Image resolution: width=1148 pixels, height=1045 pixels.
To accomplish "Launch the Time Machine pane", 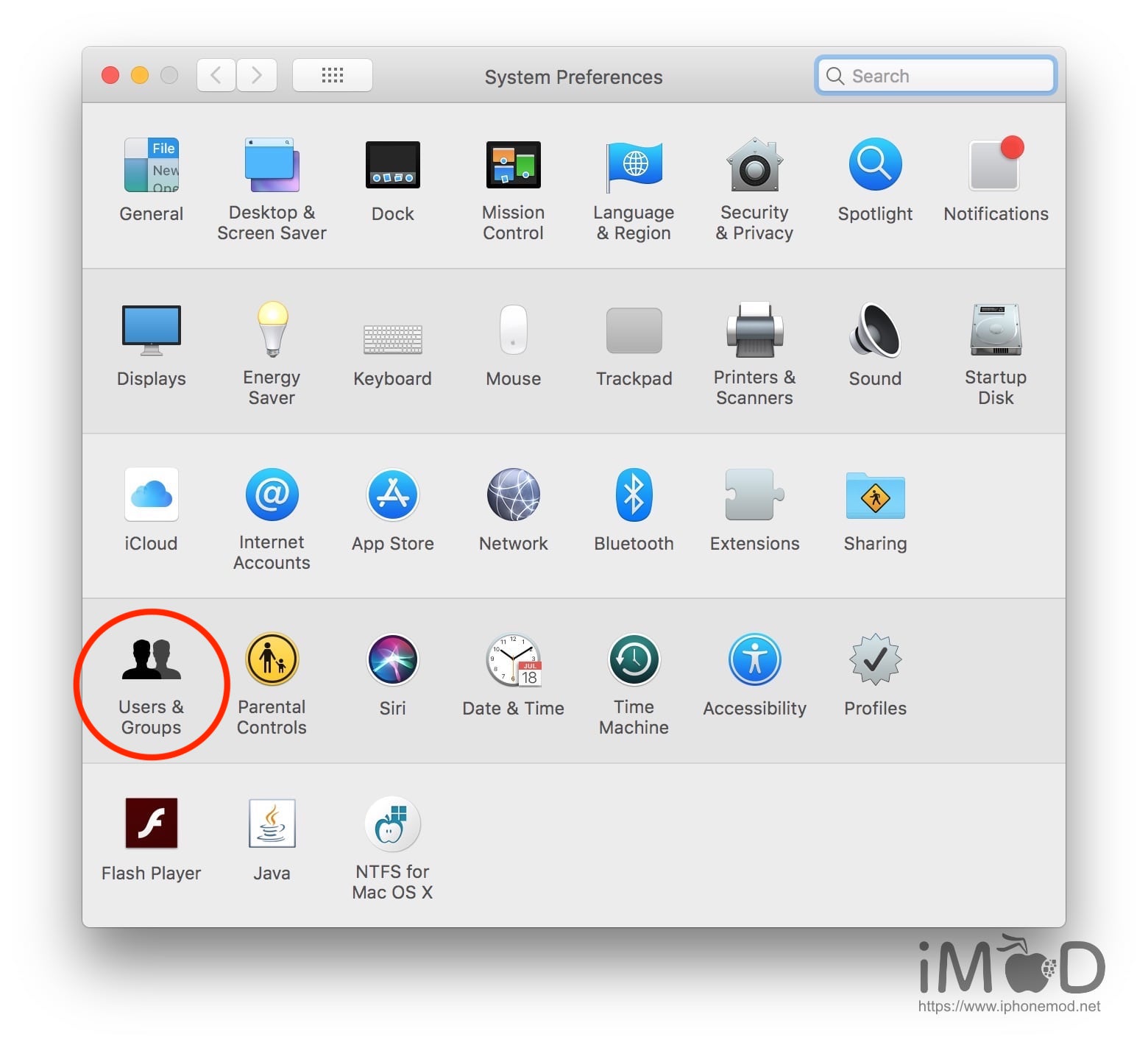I will 634,660.
